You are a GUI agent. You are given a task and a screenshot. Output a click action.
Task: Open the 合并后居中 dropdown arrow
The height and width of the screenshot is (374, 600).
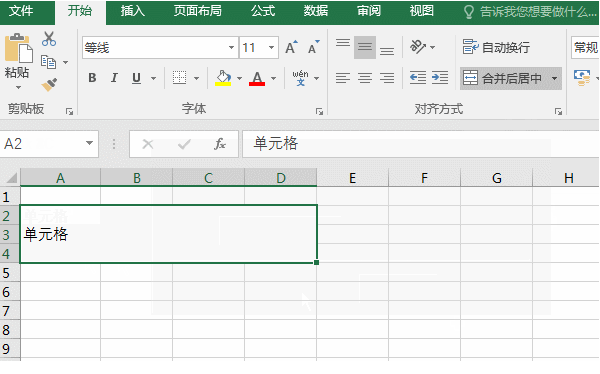pos(554,78)
